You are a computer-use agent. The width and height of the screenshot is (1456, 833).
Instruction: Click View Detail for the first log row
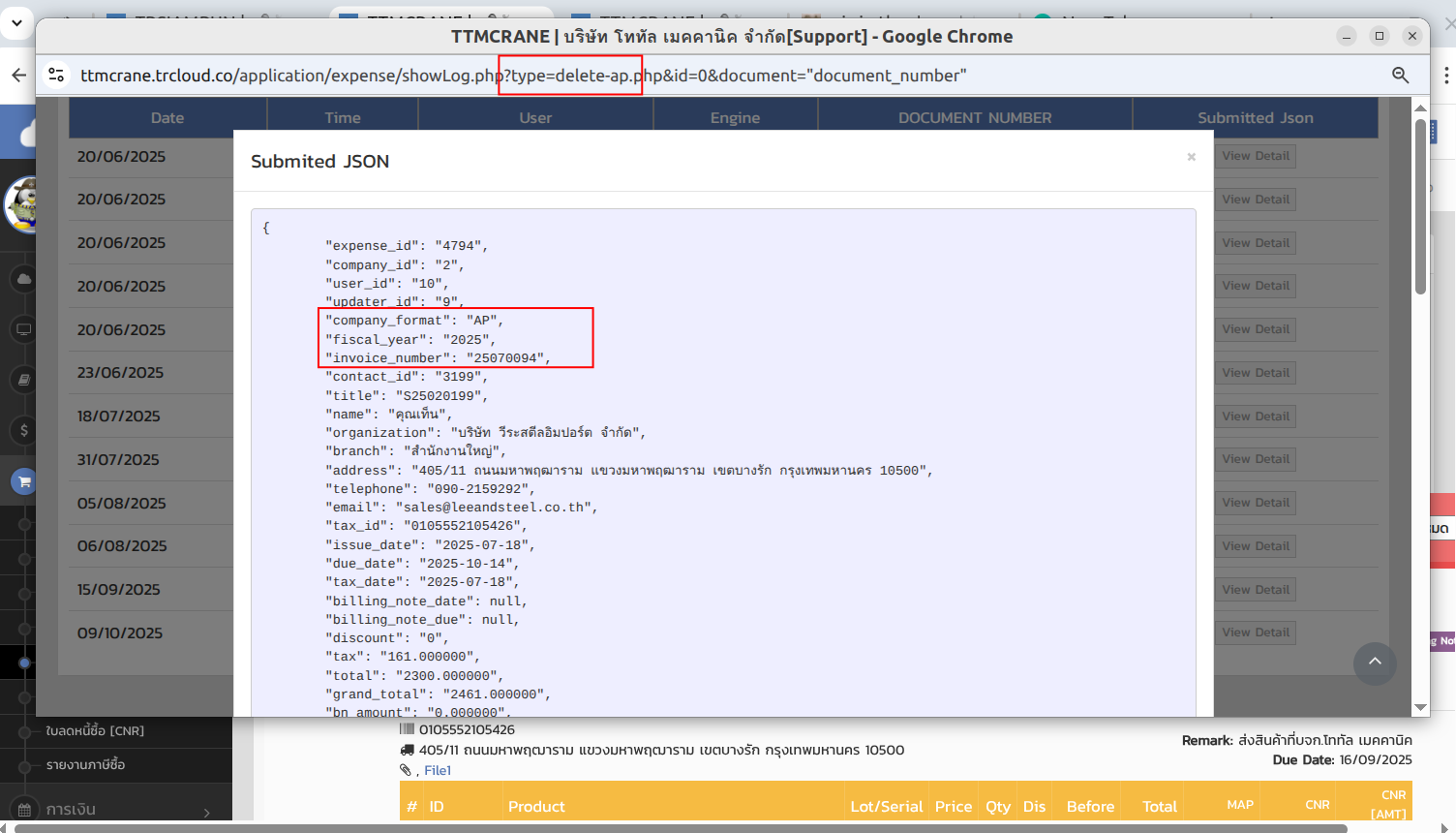pyautogui.click(x=1255, y=156)
